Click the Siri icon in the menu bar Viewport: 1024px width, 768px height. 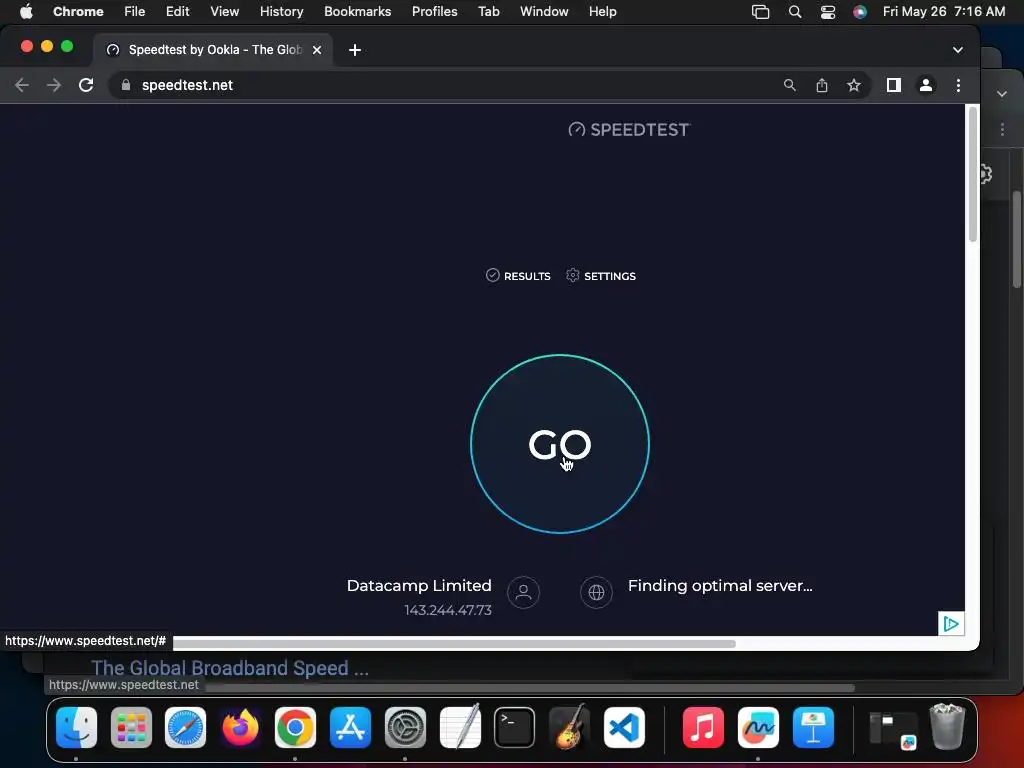coord(860,11)
